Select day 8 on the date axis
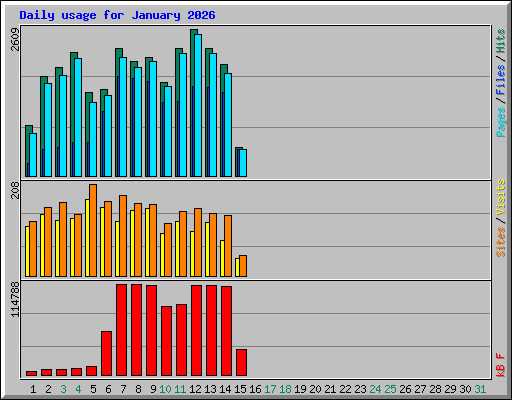The width and height of the screenshot is (512, 400). pyautogui.click(x=138, y=389)
